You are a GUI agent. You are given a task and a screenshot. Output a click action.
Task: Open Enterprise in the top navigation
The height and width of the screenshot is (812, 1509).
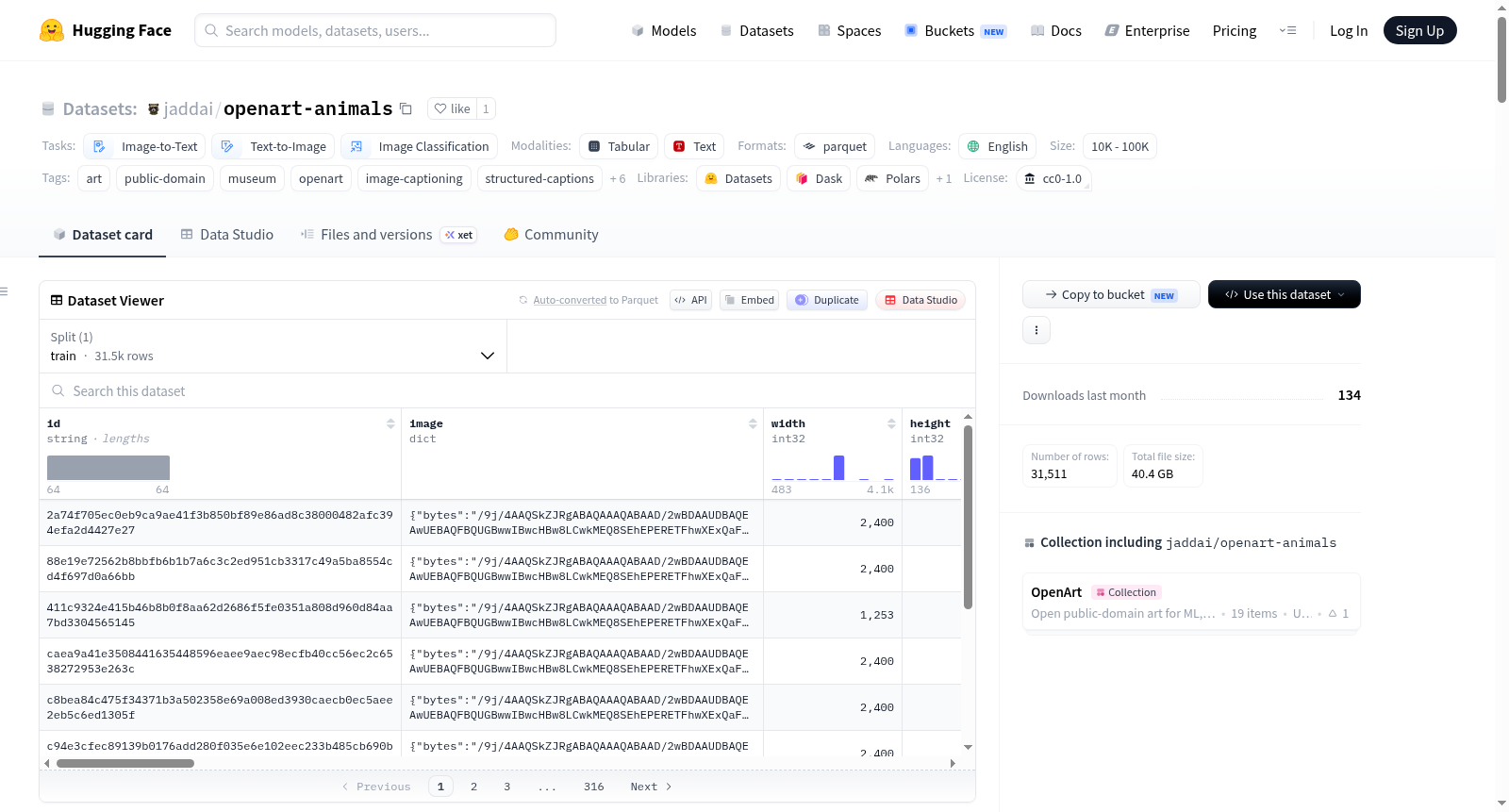tap(1147, 30)
